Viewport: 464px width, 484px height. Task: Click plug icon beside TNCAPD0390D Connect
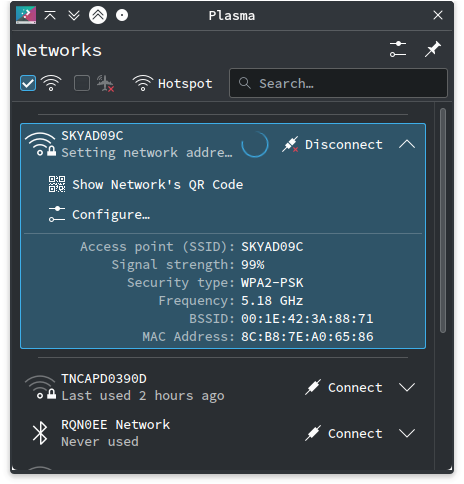click(x=313, y=387)
